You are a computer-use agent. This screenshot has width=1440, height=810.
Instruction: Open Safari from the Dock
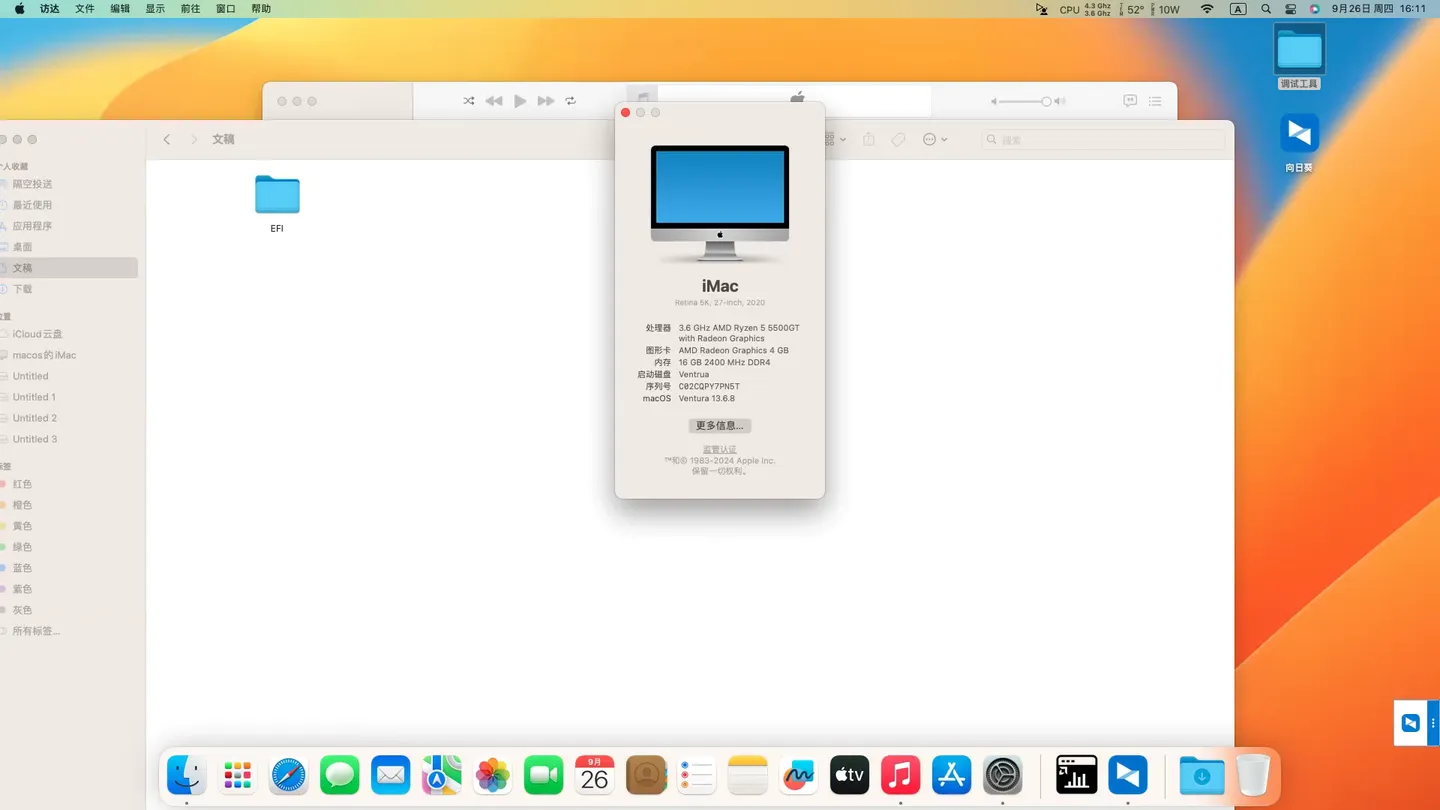point(289,775)
